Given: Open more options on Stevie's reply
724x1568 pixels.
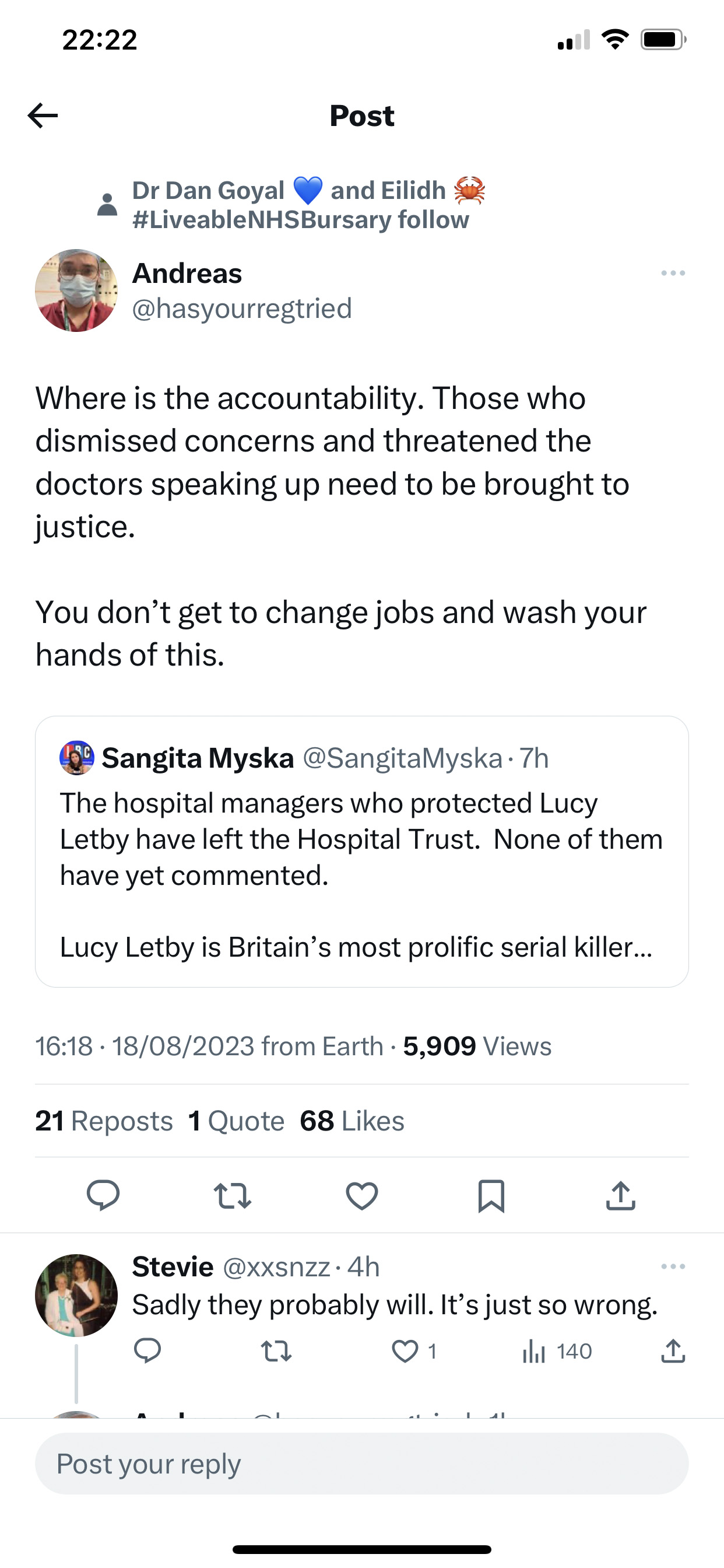Looking at the screenshot, I should click(673, 1266).
